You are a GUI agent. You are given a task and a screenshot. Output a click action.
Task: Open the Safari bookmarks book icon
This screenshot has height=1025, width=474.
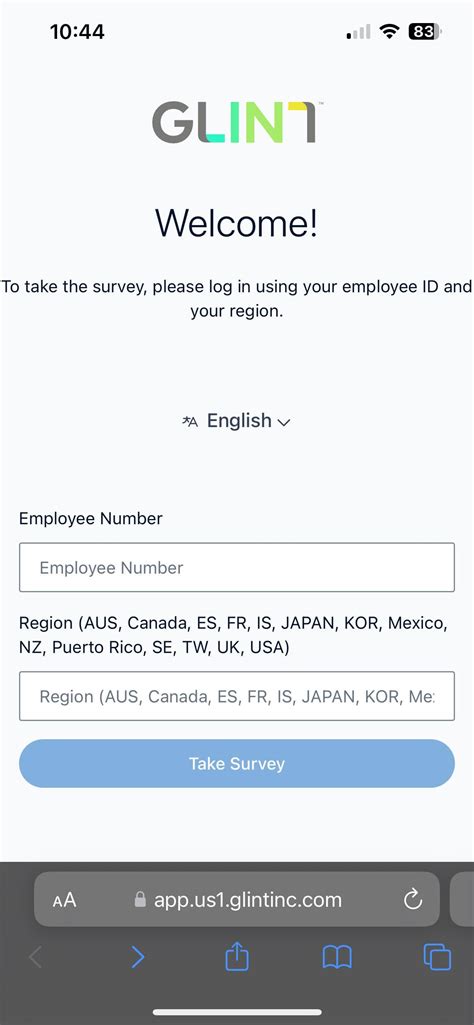click(337, 958)
